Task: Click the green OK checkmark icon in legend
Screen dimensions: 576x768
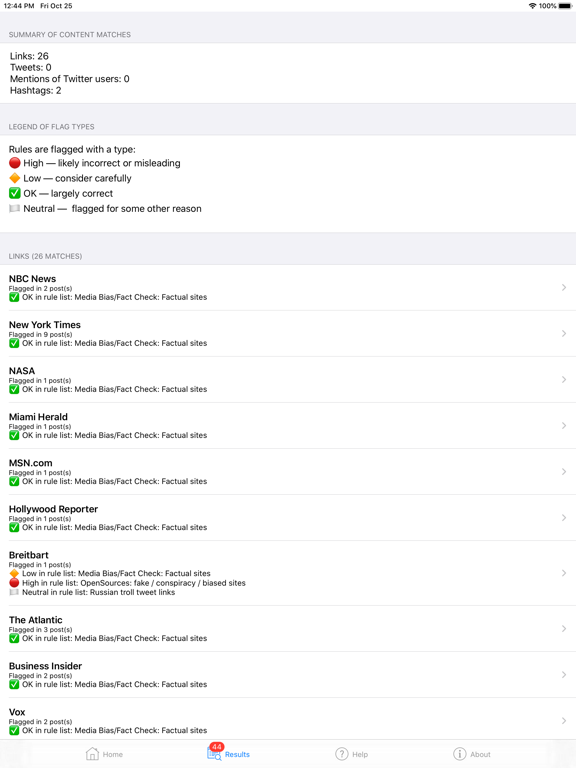Action: tap(14, 193)
